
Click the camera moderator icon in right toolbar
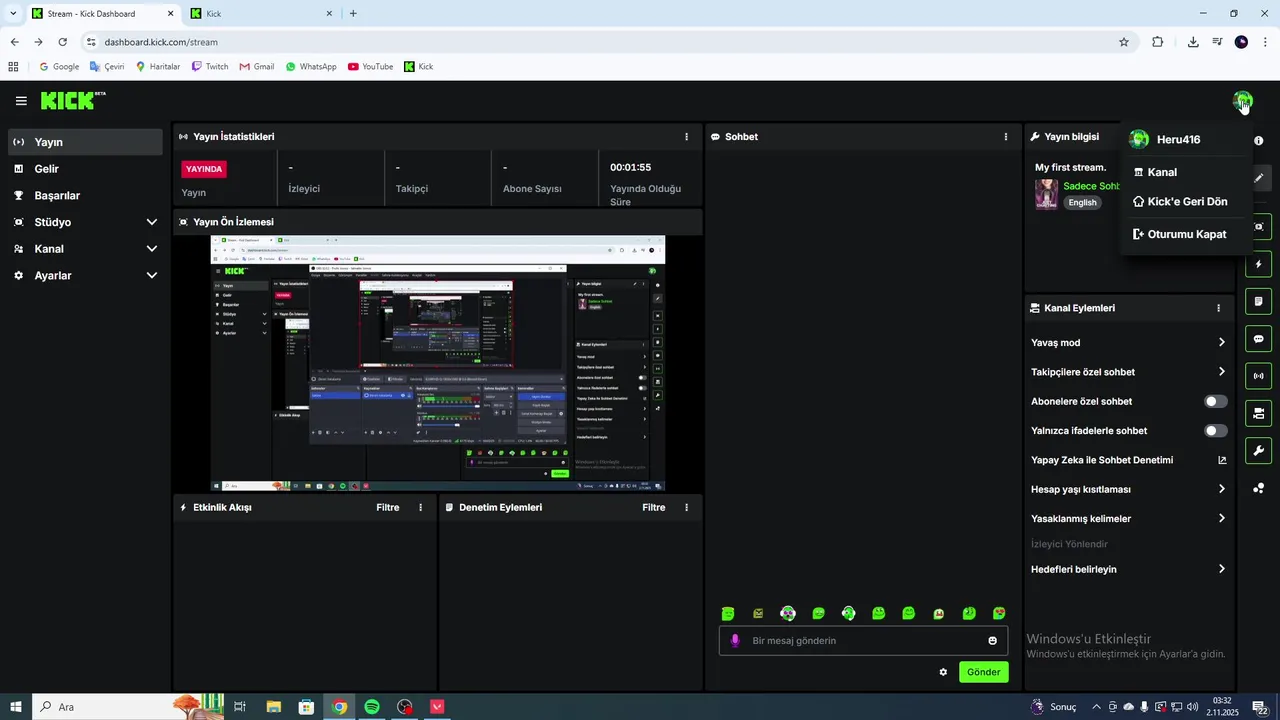(x=1259, y=413)
